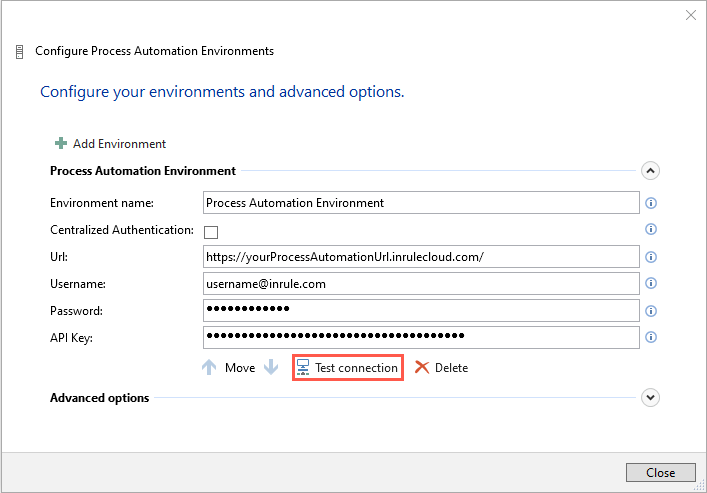
Task: Click inside the API Key field
Action: click(420, 337)
